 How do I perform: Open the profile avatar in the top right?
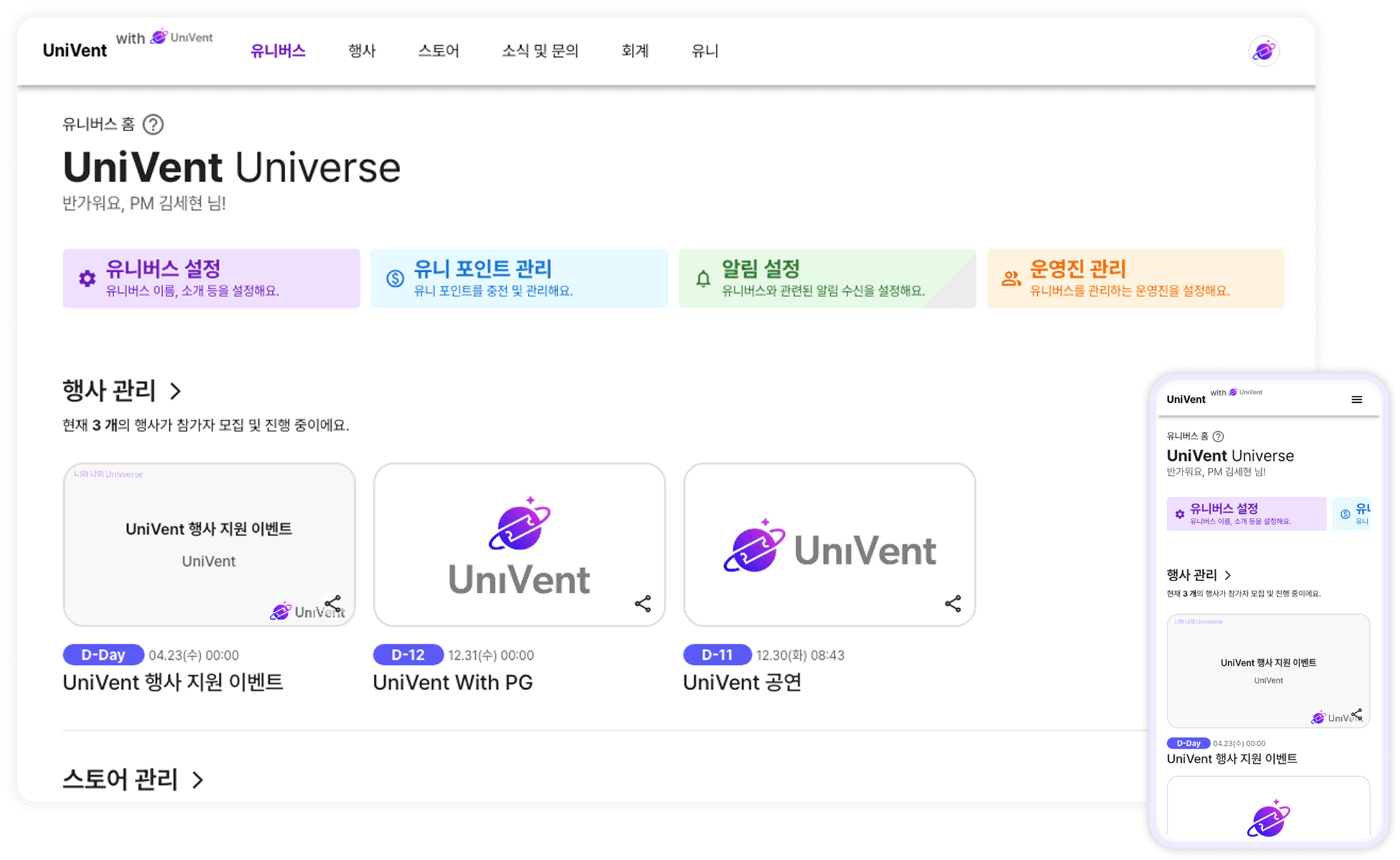(x=1264, y=50)
